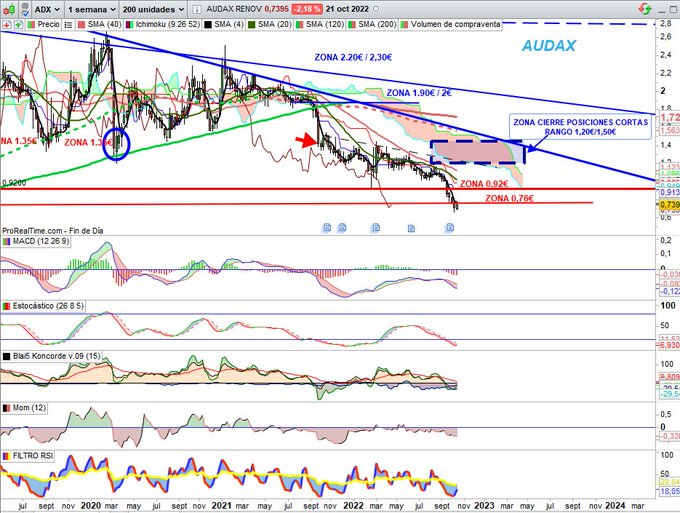Click the news document icon near June 2022
680x513 pixels.
411,228
